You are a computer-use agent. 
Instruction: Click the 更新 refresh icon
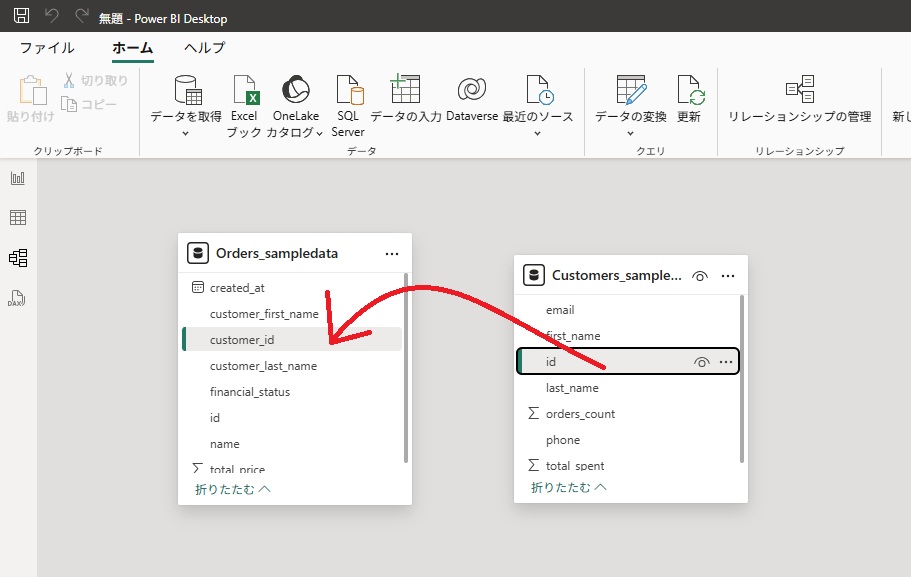[x=690, y=89]
